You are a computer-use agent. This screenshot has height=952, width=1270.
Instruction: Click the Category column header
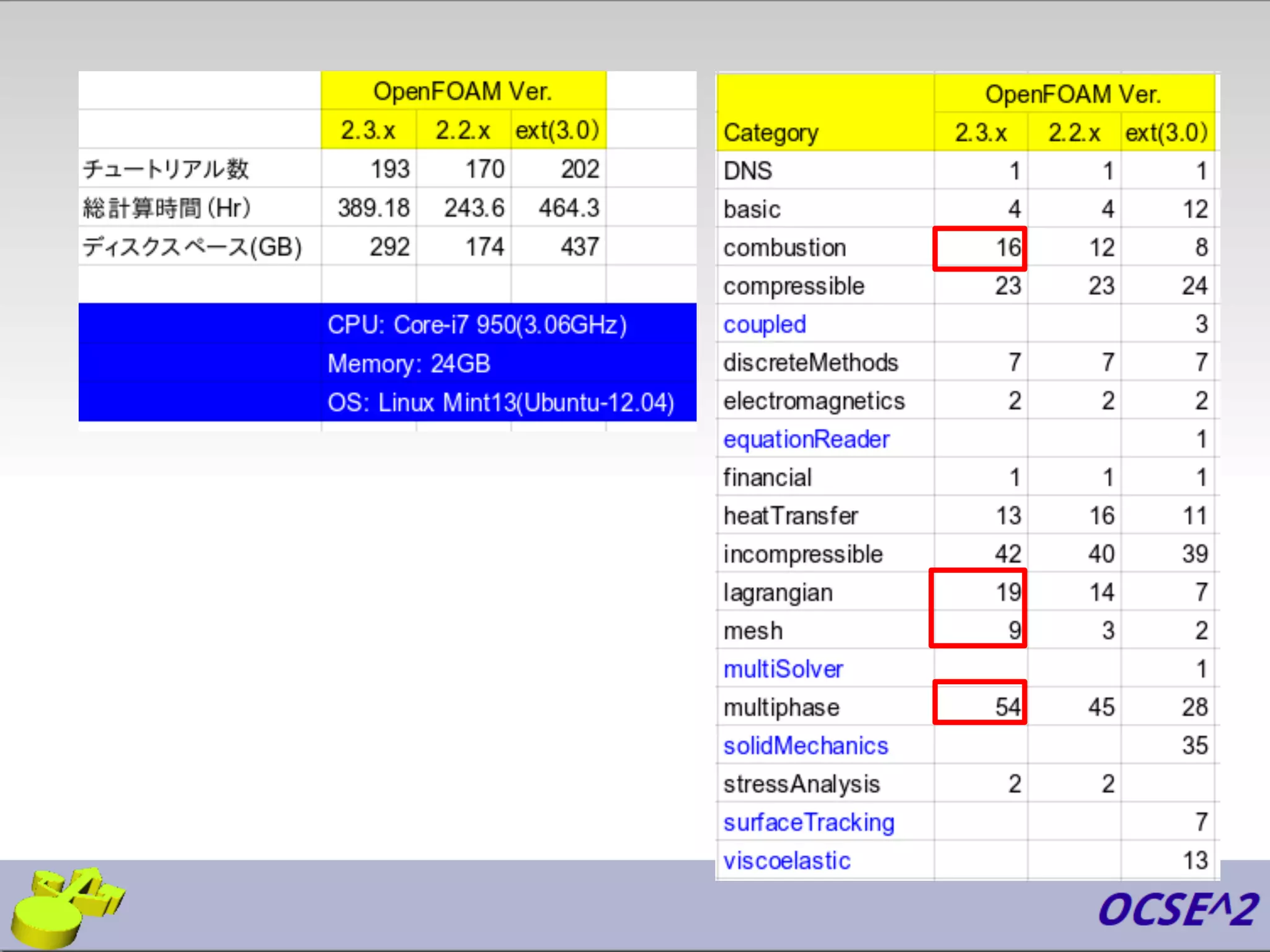tap(770, 133)
